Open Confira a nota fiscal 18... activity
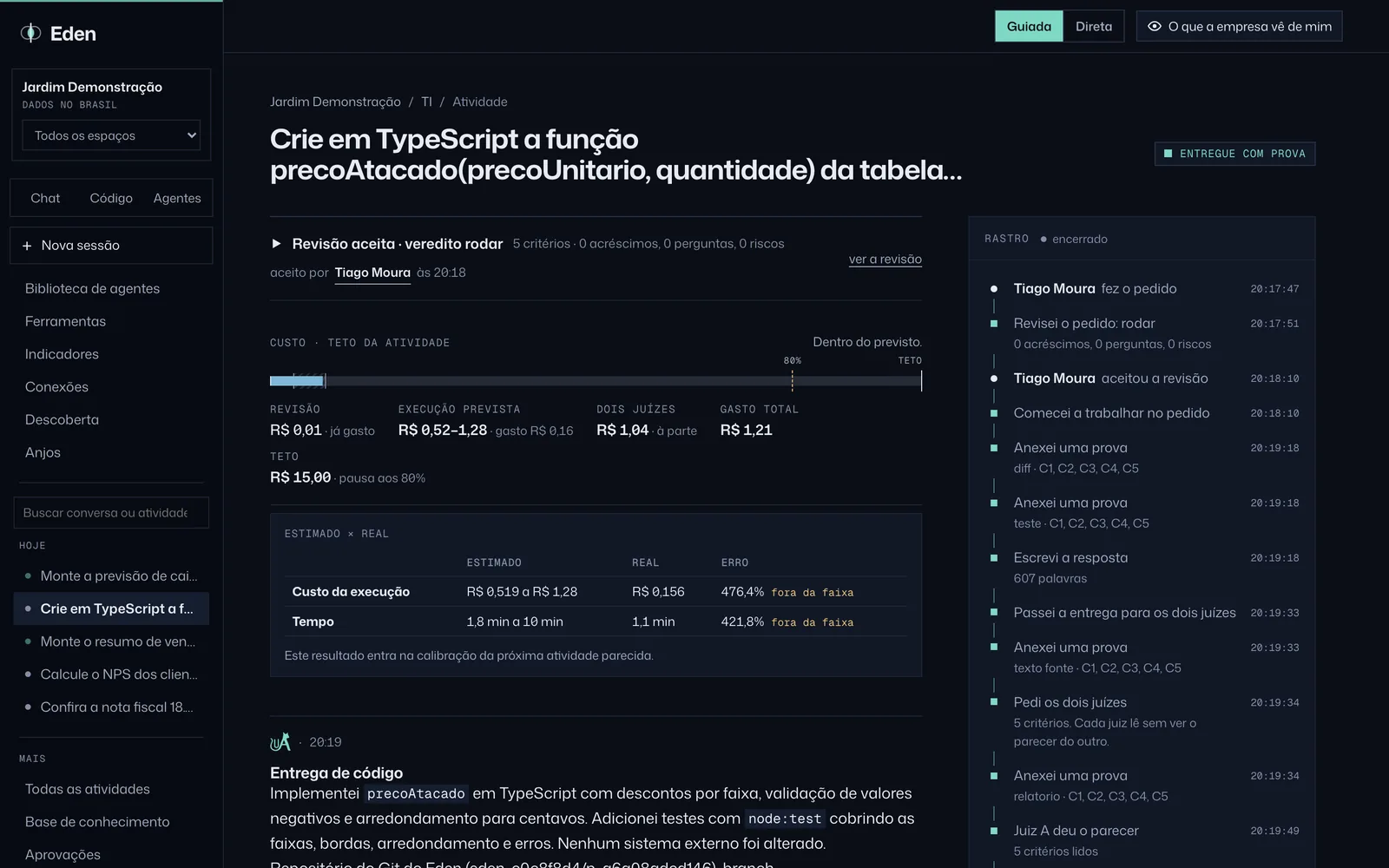1389x868 pixels. (111, 707)
